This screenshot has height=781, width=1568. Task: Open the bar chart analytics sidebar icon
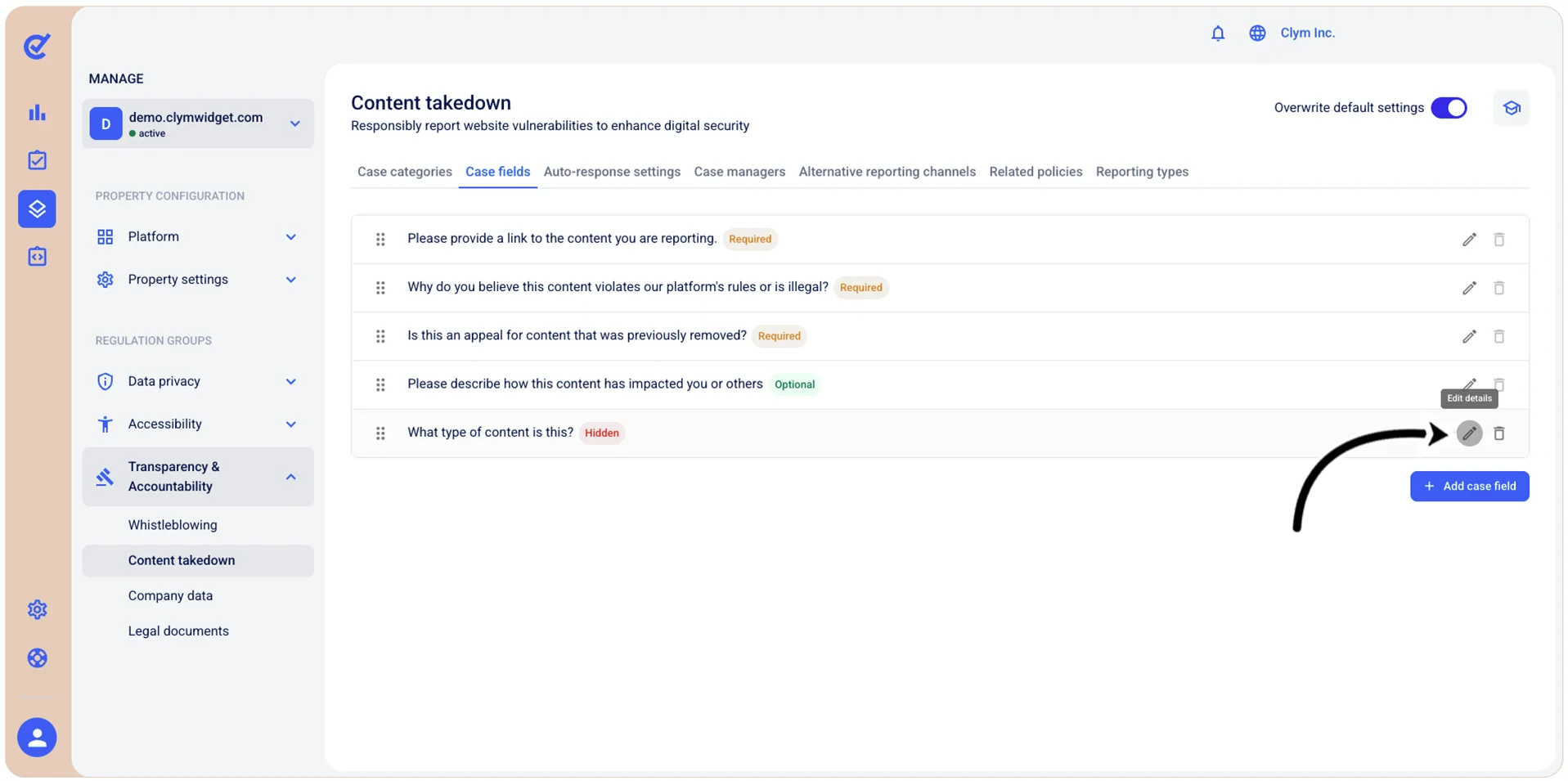pos(37,113)
